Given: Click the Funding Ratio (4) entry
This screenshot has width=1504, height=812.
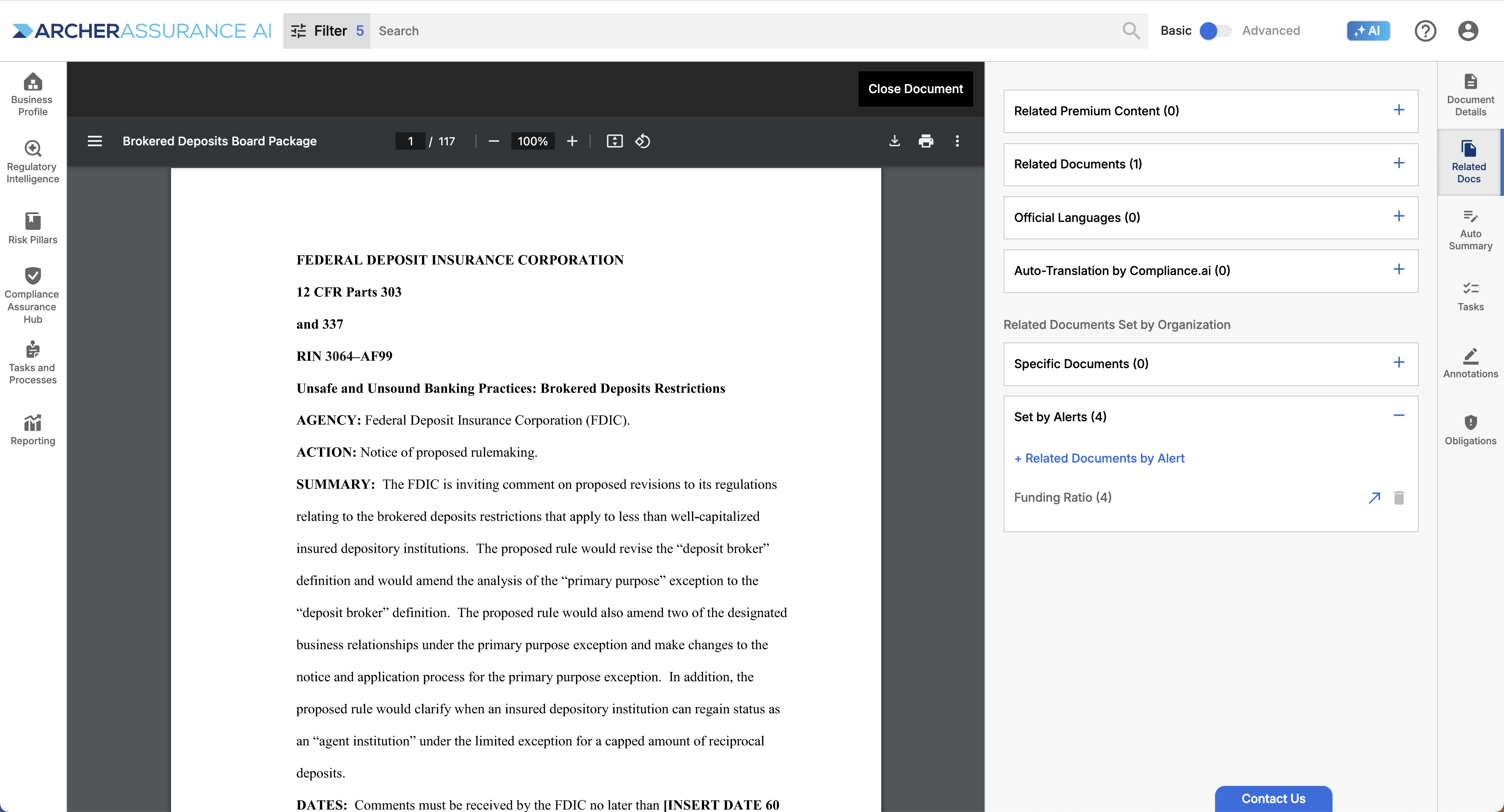Looking at the screenshot, I should 1063,497.
